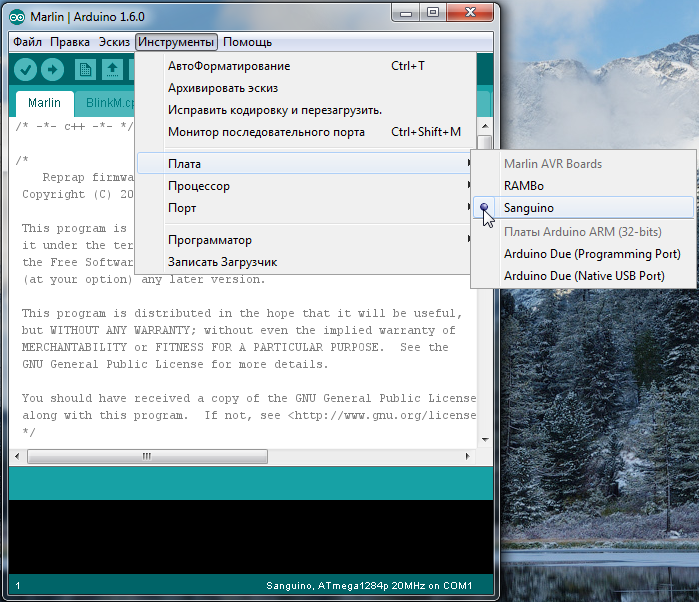Click the Verify checkmark toolbar icon
699x602 pixels.
(x=26, y=70)
